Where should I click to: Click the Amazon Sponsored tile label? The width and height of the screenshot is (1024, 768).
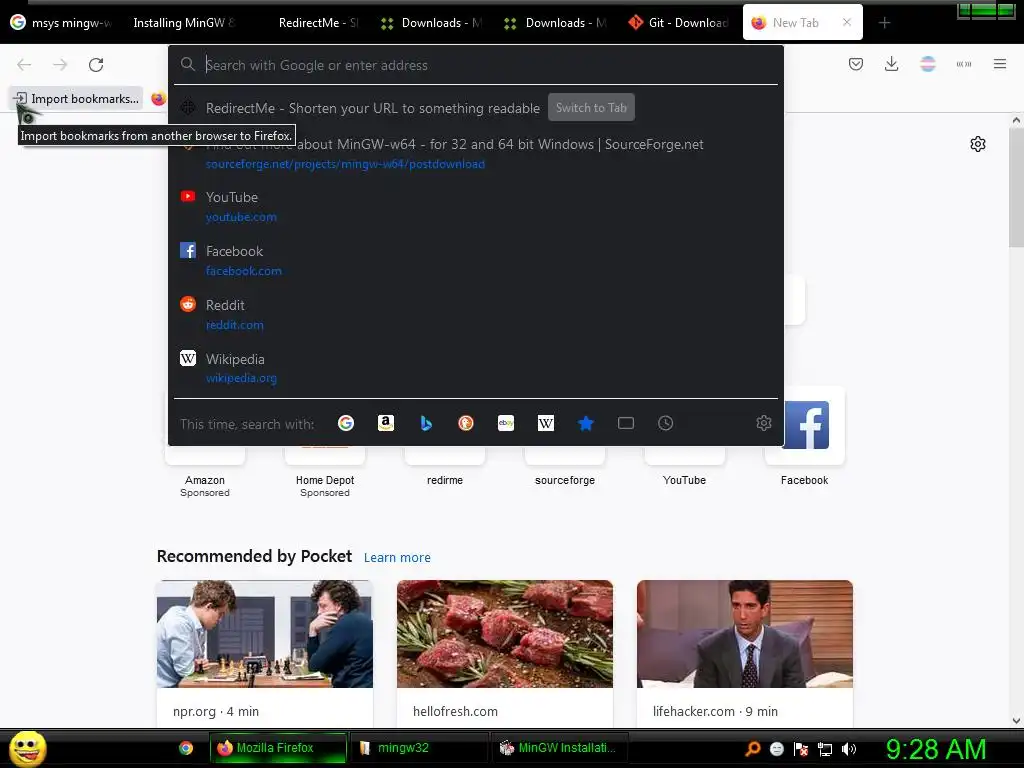[205, 486]
